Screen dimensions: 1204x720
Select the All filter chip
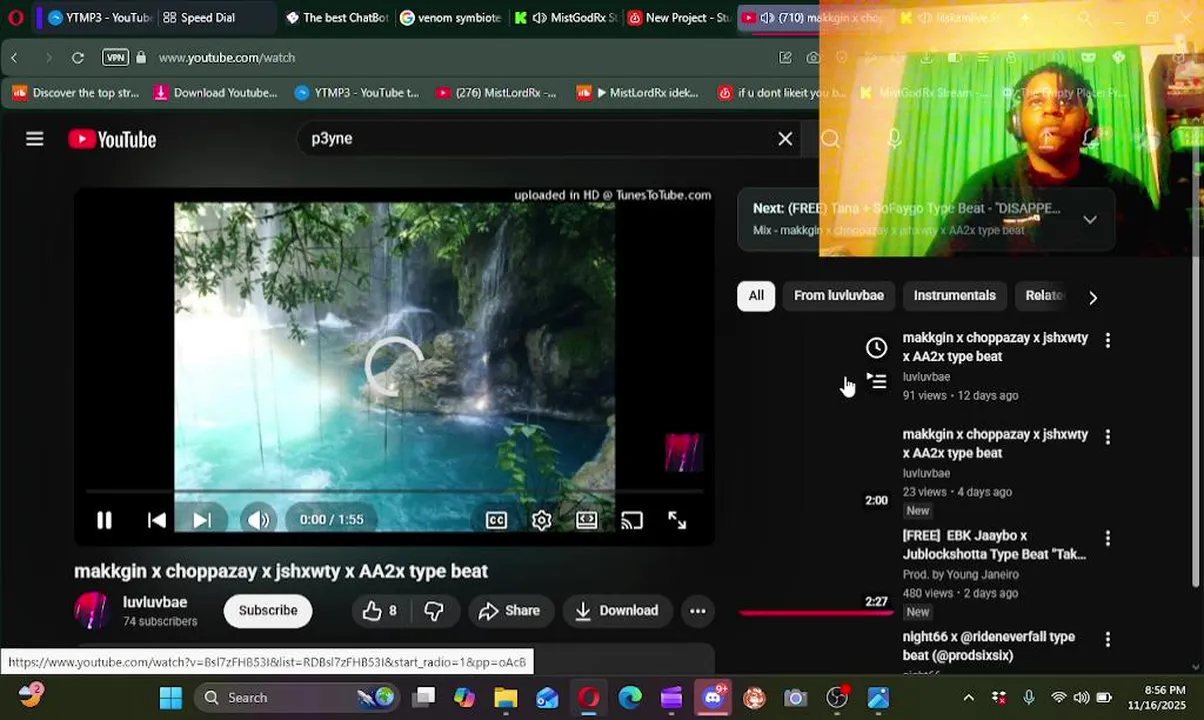click(756, 296)
